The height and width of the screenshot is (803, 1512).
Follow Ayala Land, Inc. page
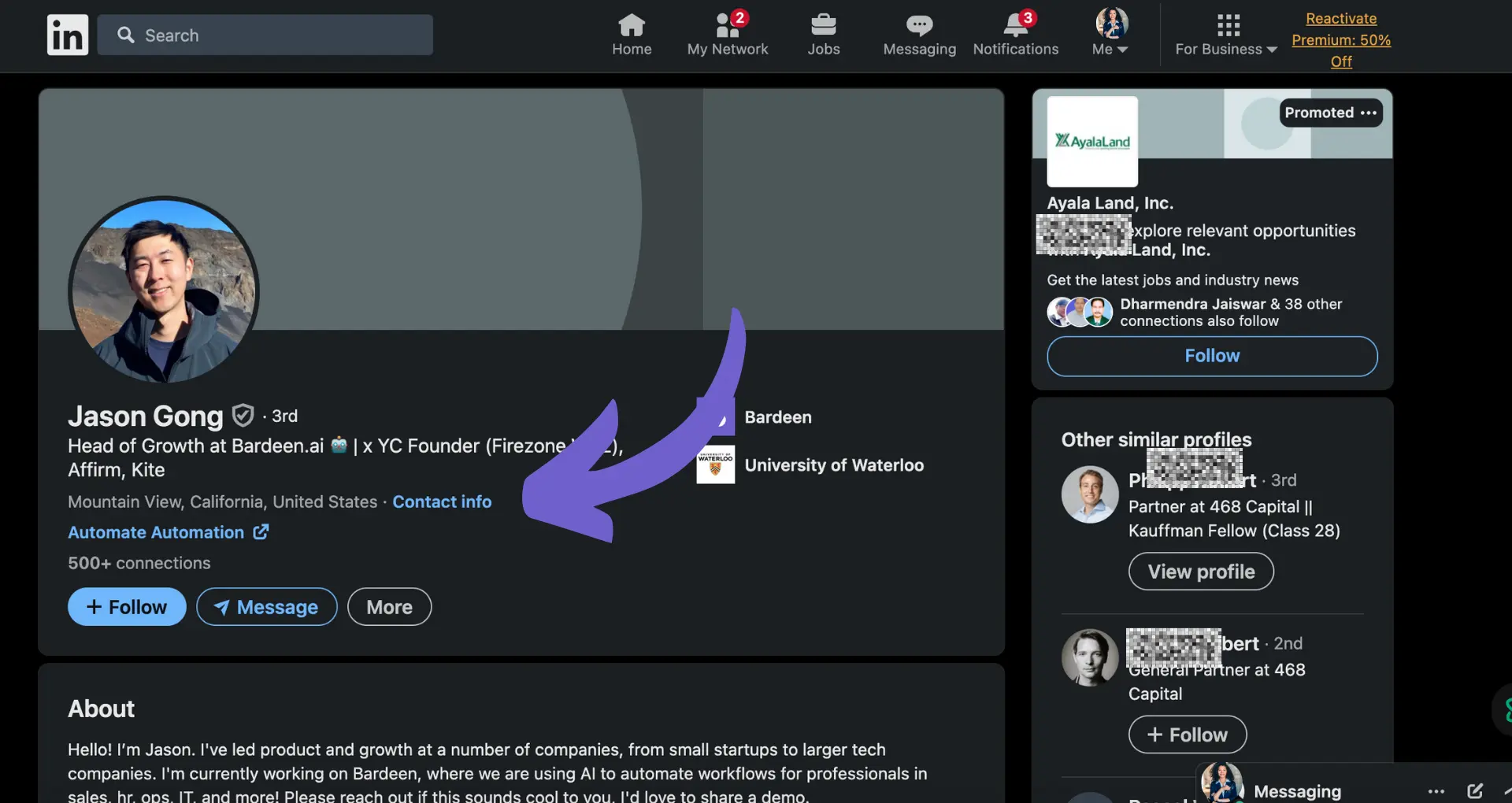pyautogui.click(x=1212, y=356)
